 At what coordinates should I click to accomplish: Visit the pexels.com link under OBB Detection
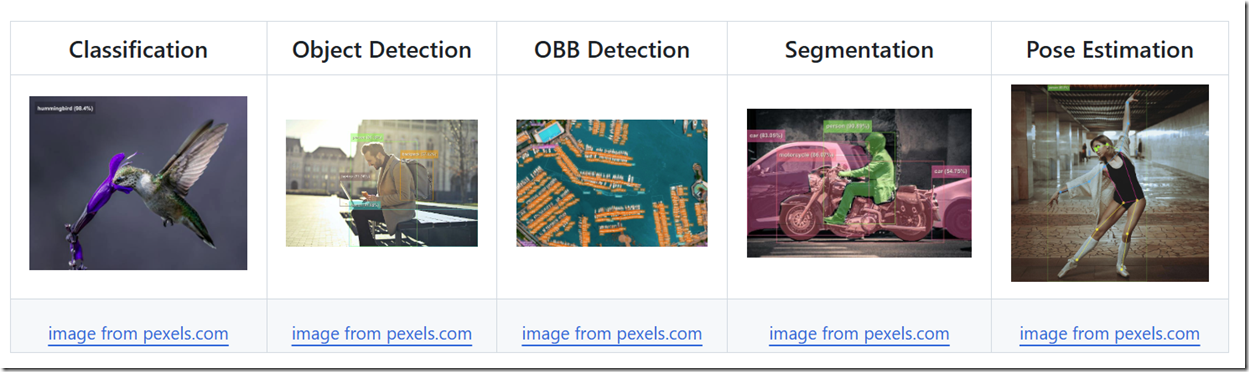coord(612,334)
